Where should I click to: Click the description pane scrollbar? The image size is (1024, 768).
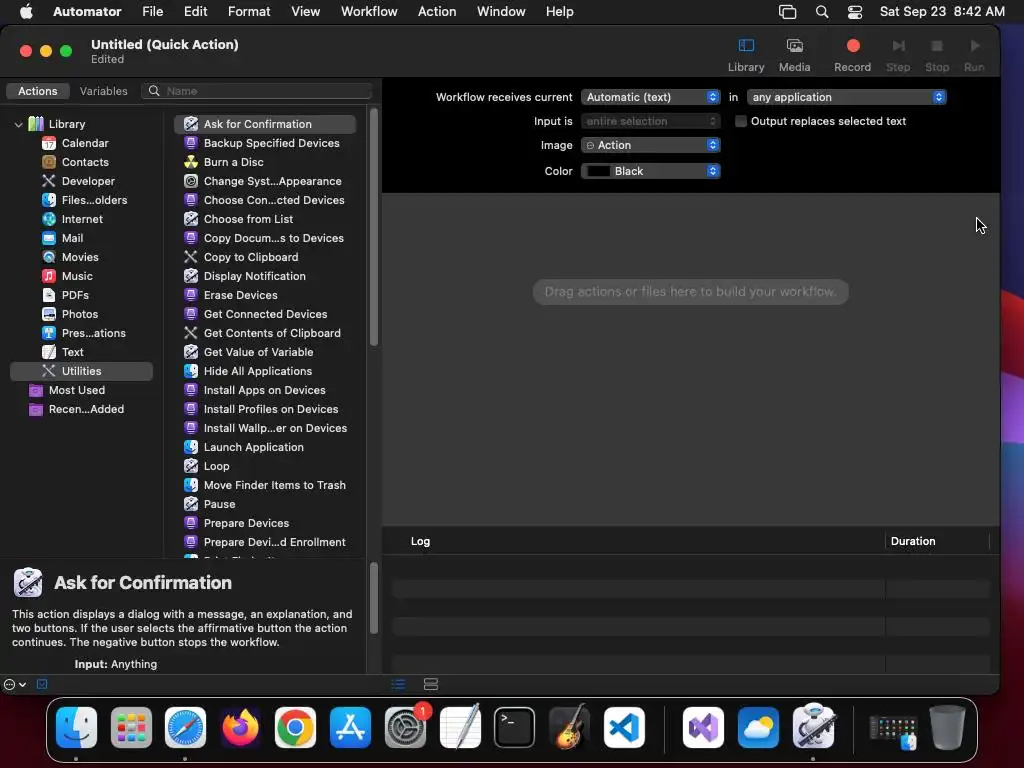374,598
